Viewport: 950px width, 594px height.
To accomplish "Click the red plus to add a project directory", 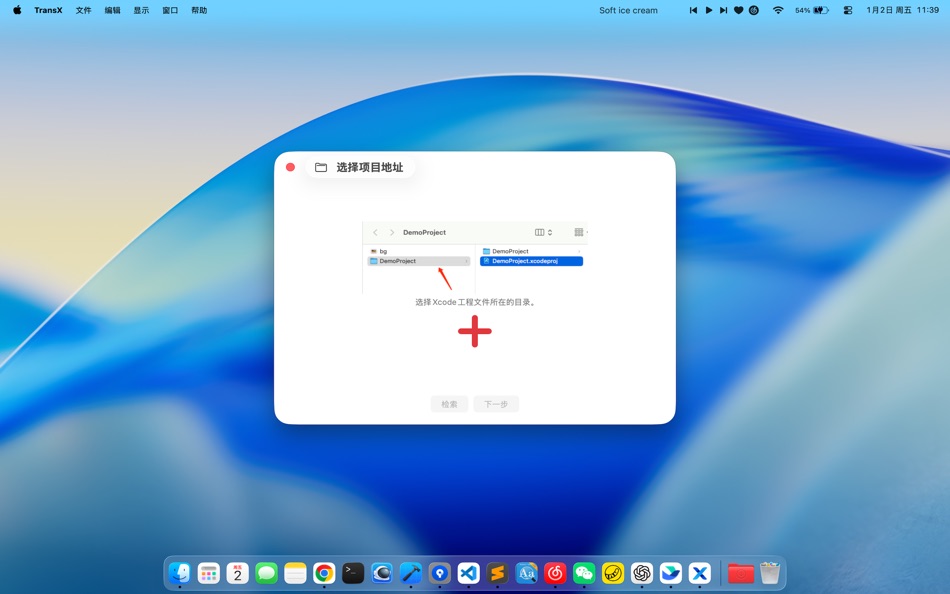I will 475,331.
